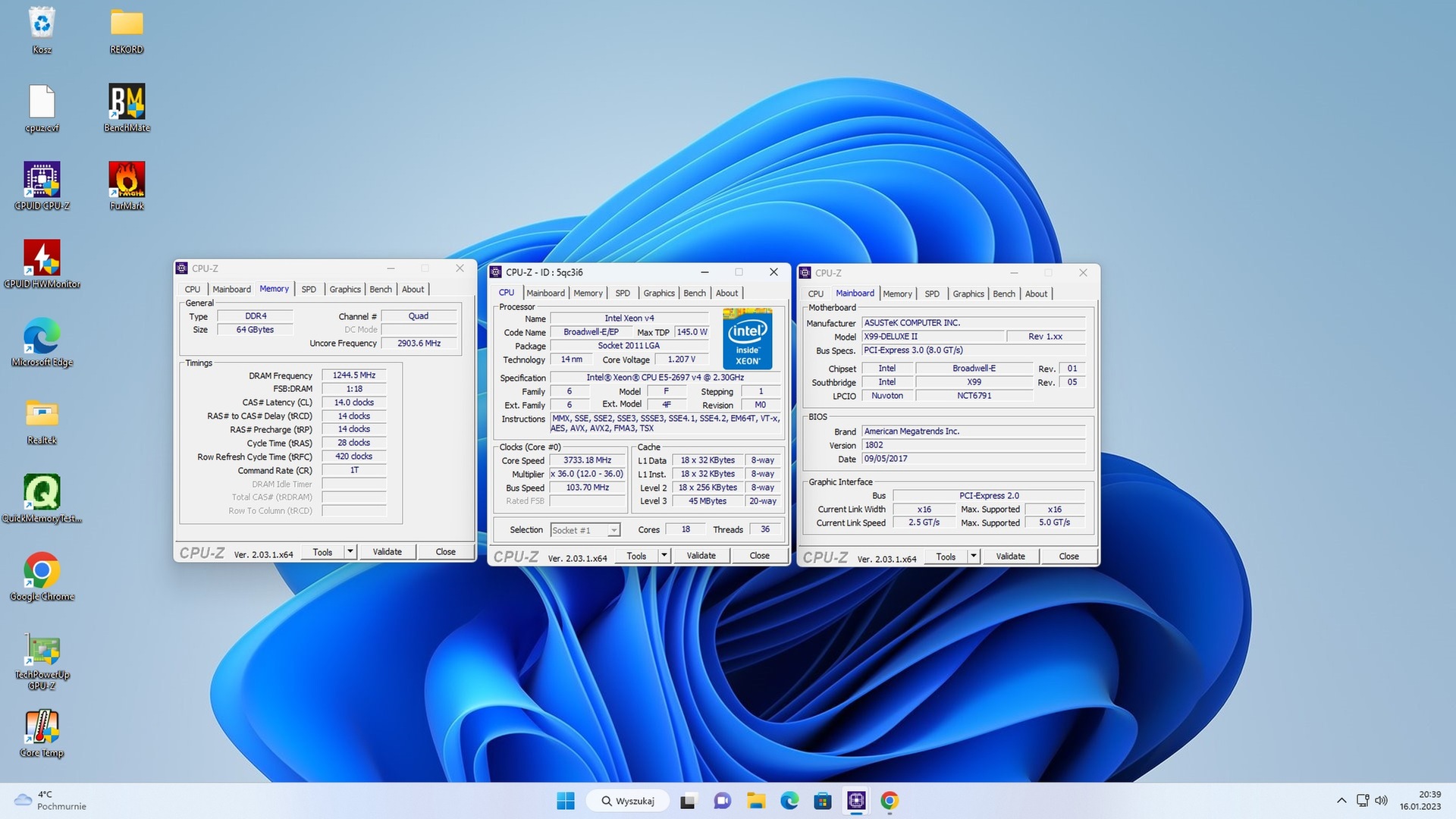The image size is (1456, 819).
Task: Click Validate in Memory window
Action: pyautogui.click(x=388, y=552)
